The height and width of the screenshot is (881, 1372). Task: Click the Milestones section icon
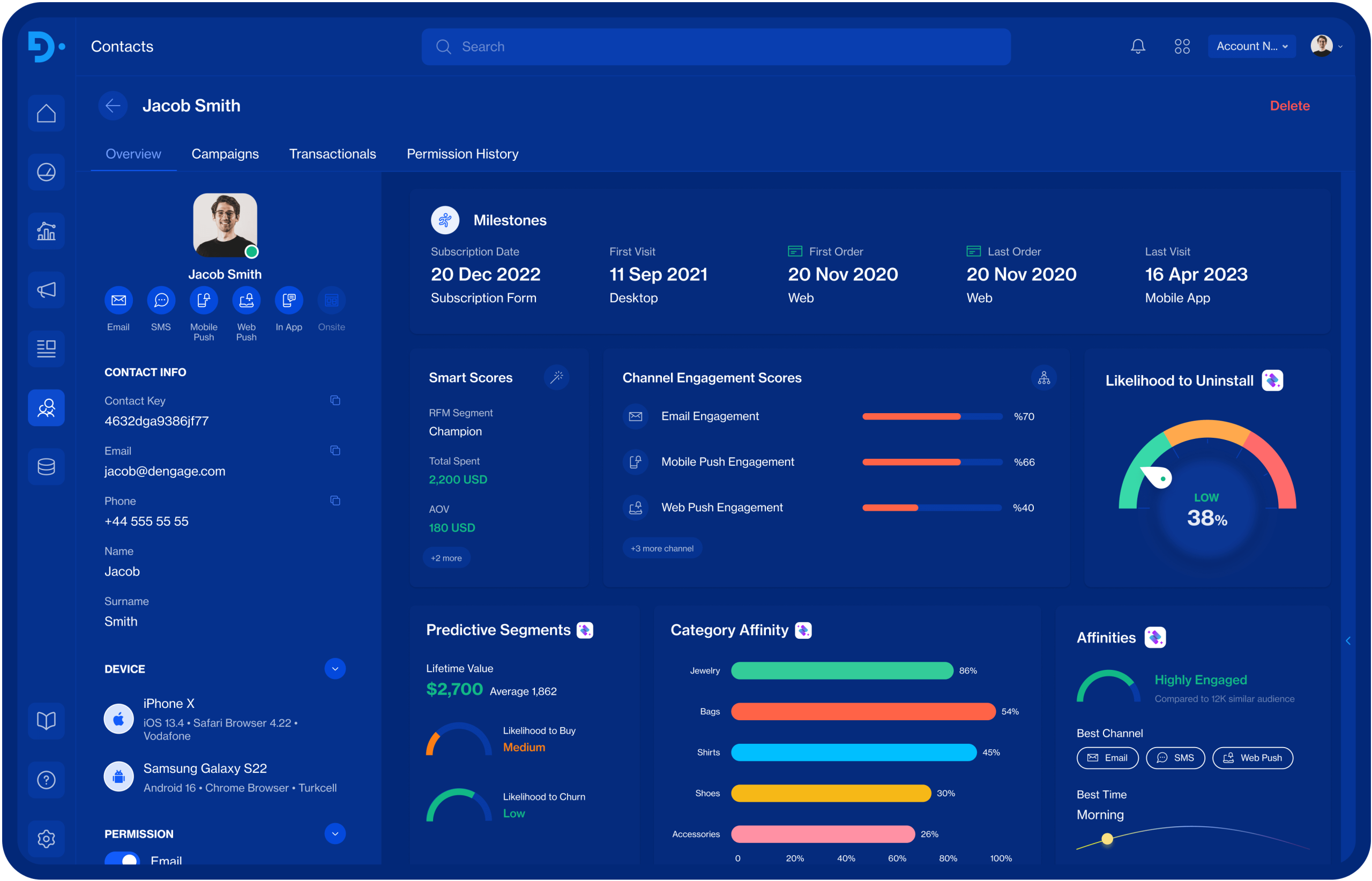[x=445, y=219]
